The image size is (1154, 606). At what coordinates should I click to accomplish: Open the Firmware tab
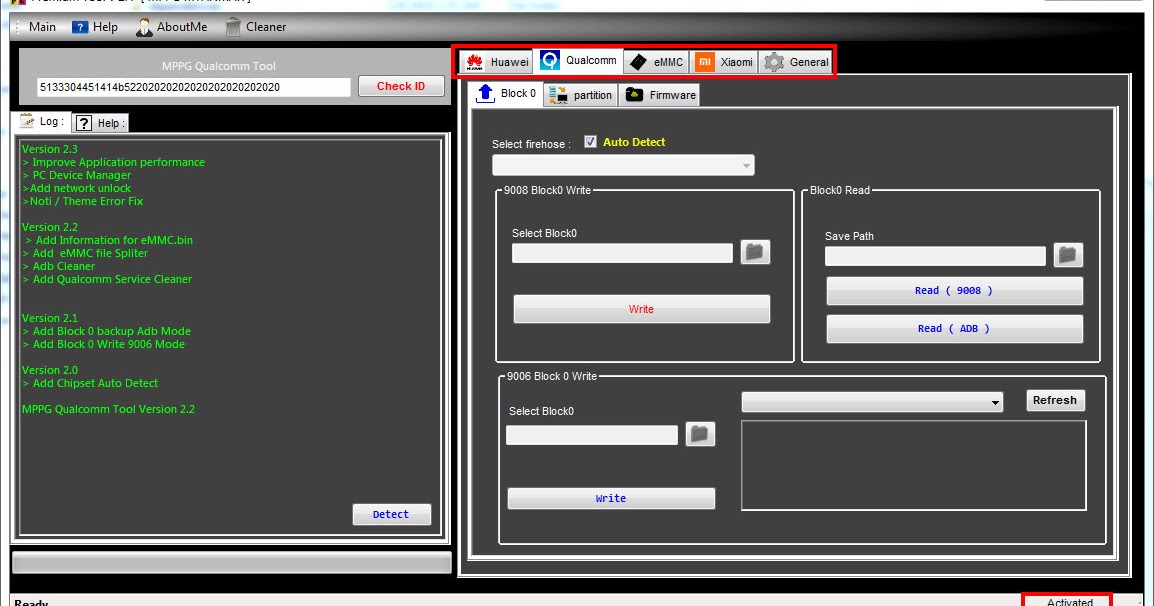[x=660, y=94]
